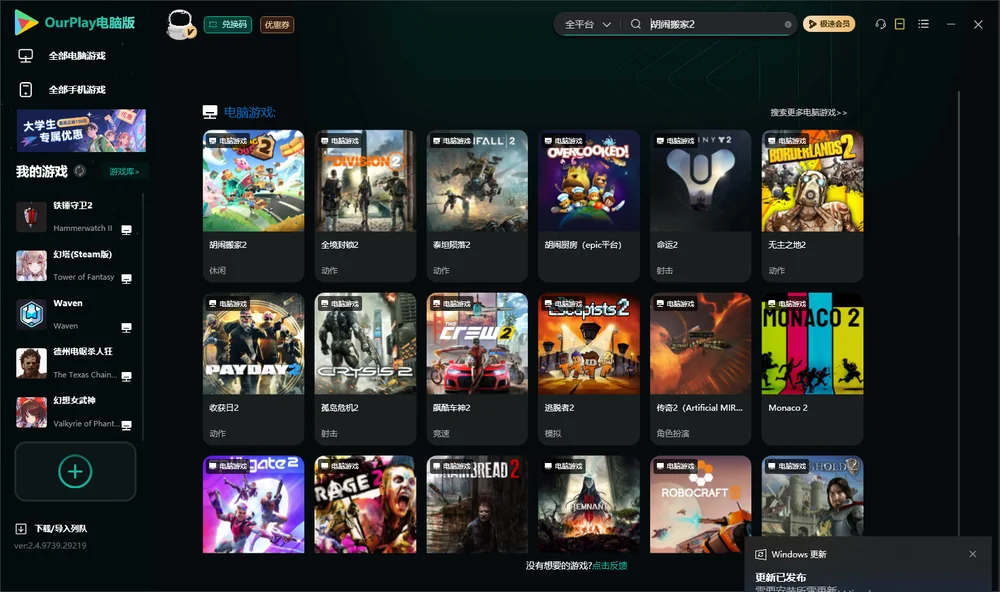Clear the search field text
Viewport: 1000px width, 592px height.
pos(788,25)
